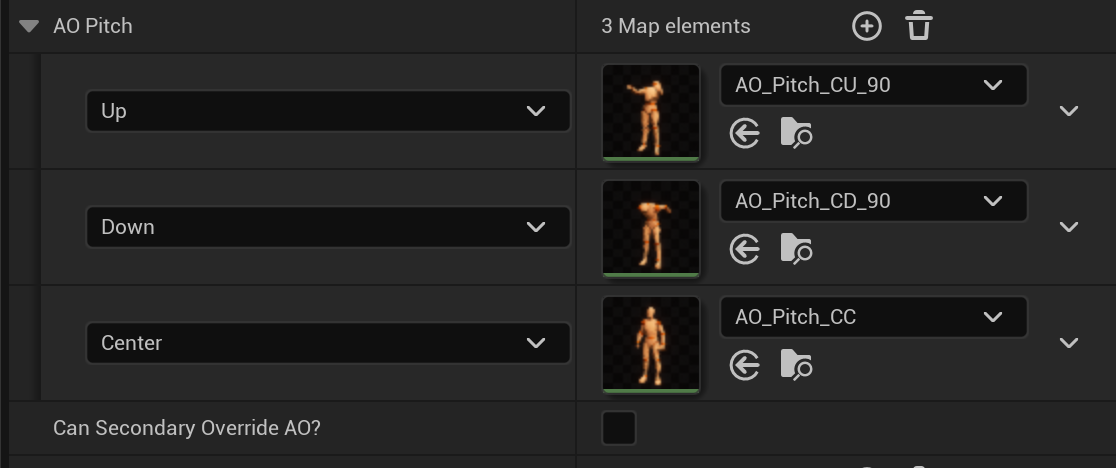The width and height of the screenshot is (1116, 468).
Task: Browse to AO_Pitch_CU_90 in Content Browser
Action: [796, 133]
